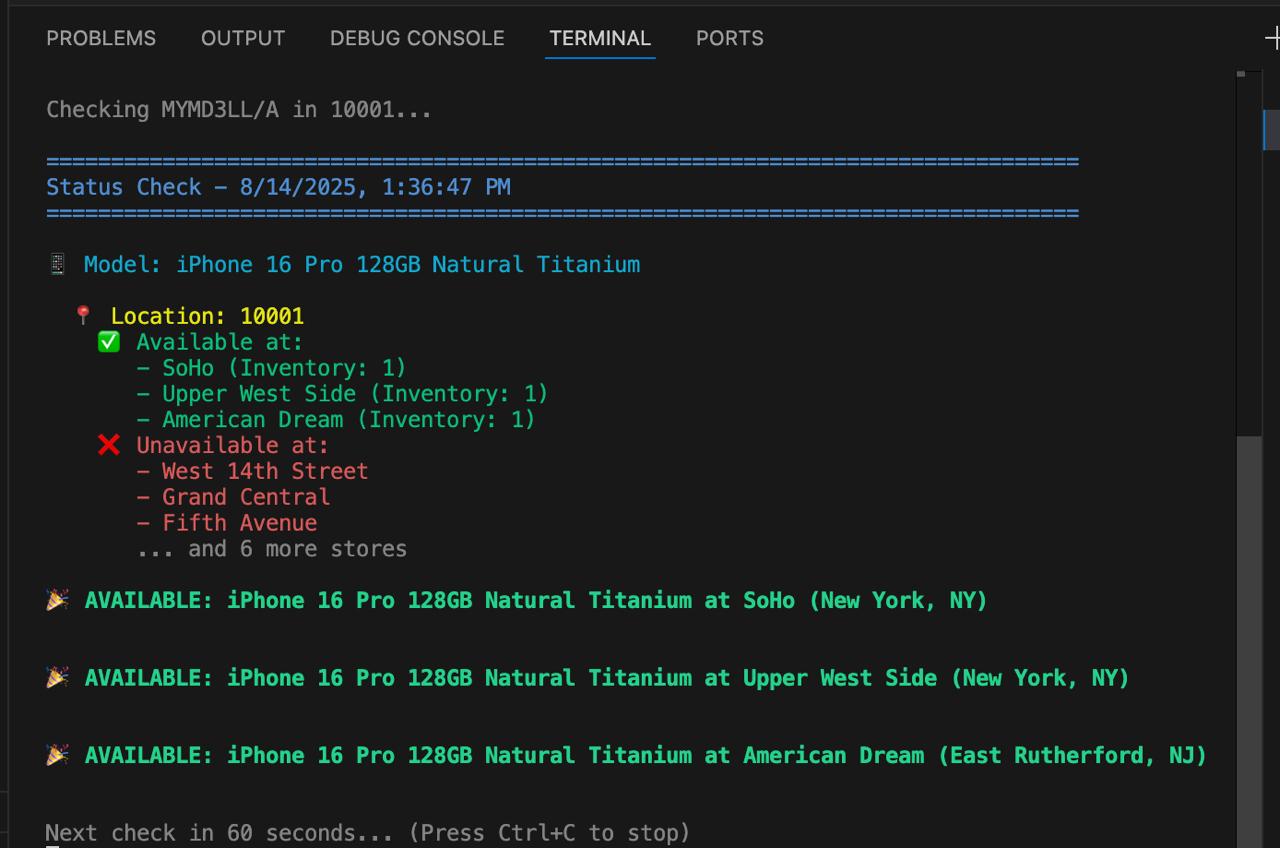Click the red X next to Unavailable at
Image resolution: width=1280 pixels, height=848 pixels.
point(109,445)
